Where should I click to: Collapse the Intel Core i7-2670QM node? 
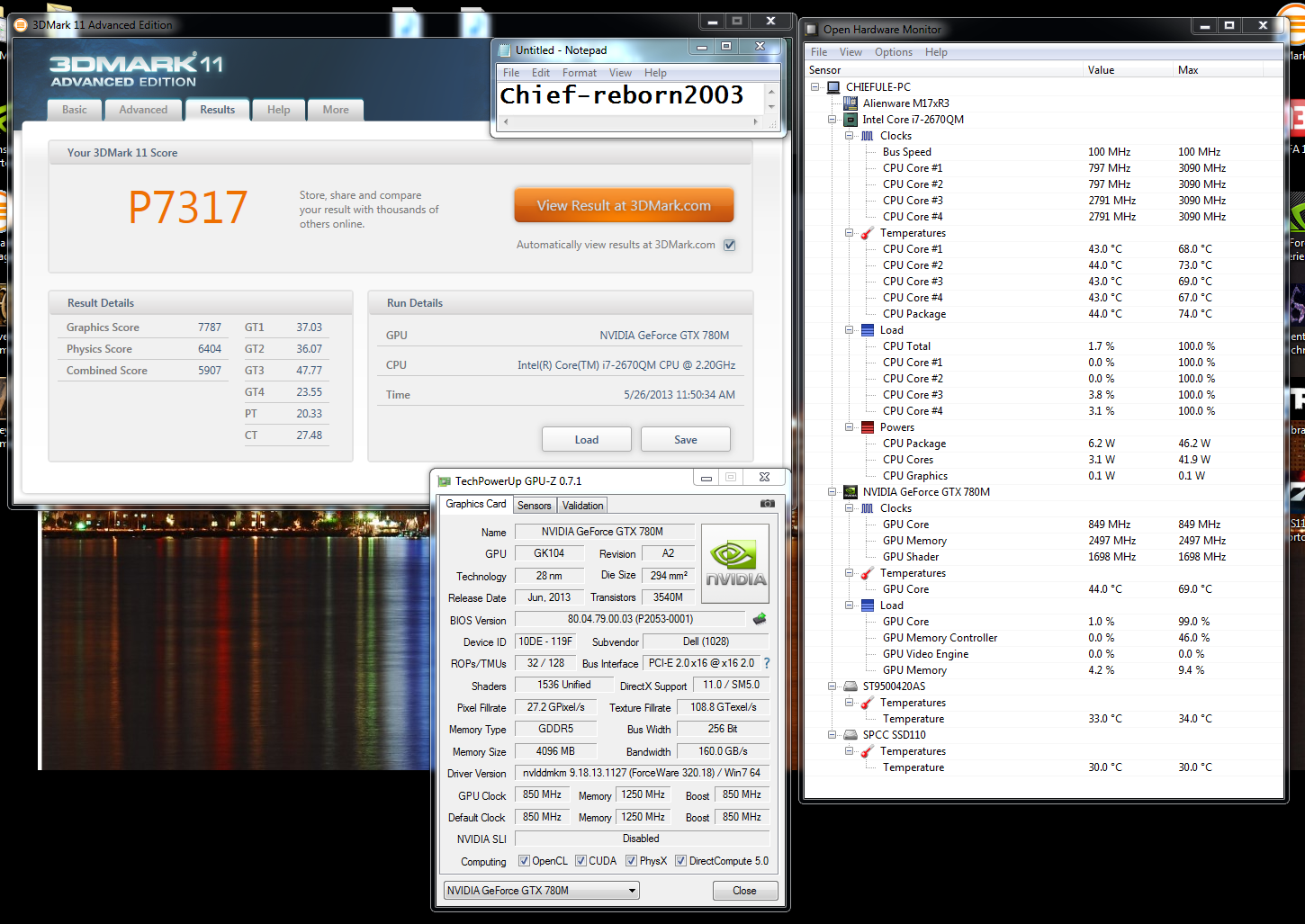click(x=832, y=120)
